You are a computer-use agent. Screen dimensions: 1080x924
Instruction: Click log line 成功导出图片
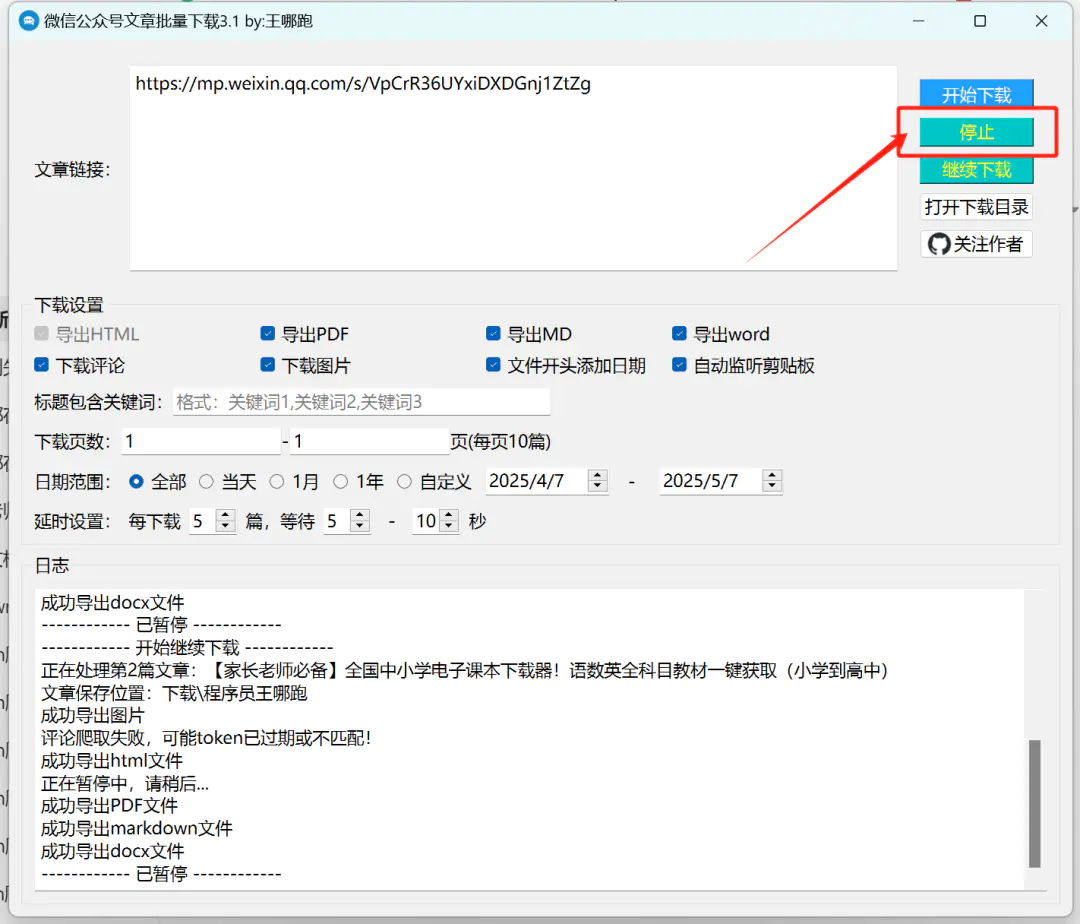tap(92, 715)
